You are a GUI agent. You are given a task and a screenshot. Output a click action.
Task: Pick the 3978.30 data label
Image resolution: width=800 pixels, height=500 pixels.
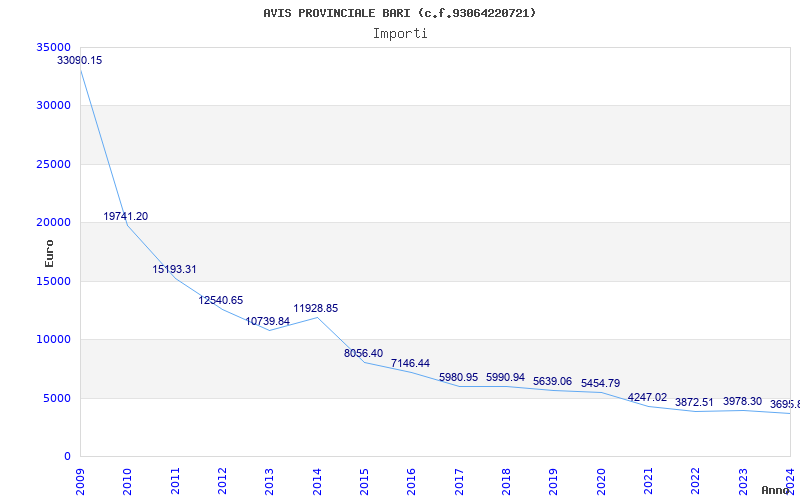[742, 402]
